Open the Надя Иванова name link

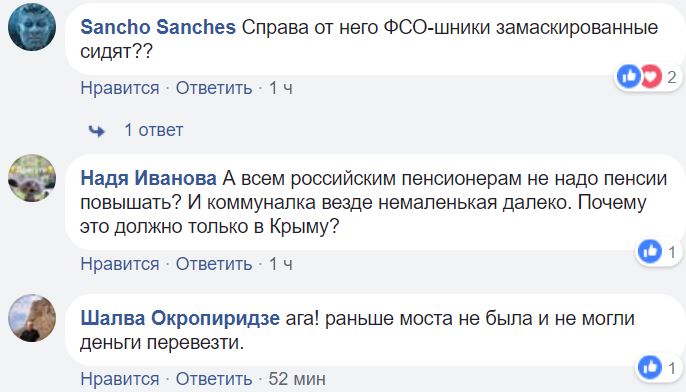click(148, 178)
